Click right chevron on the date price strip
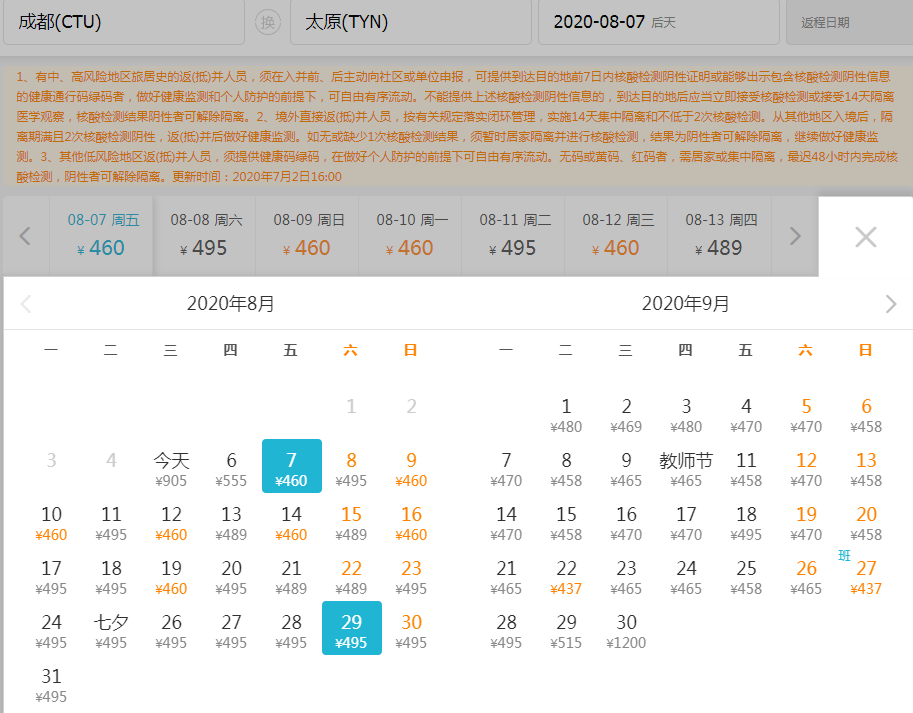 [x=793, y=236]
